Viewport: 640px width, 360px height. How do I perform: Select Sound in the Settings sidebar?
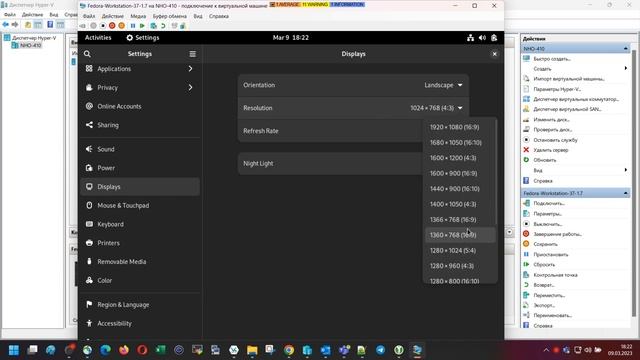click(140, 149)
